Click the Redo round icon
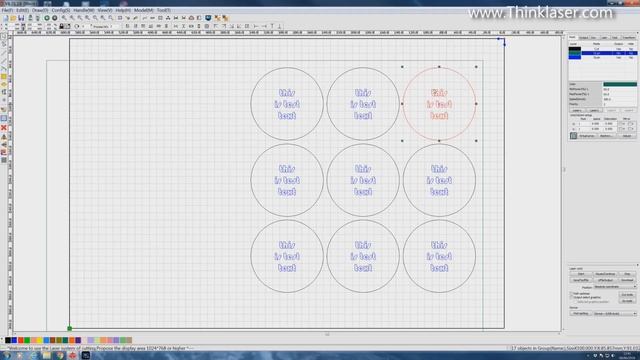 click(54, 18)
